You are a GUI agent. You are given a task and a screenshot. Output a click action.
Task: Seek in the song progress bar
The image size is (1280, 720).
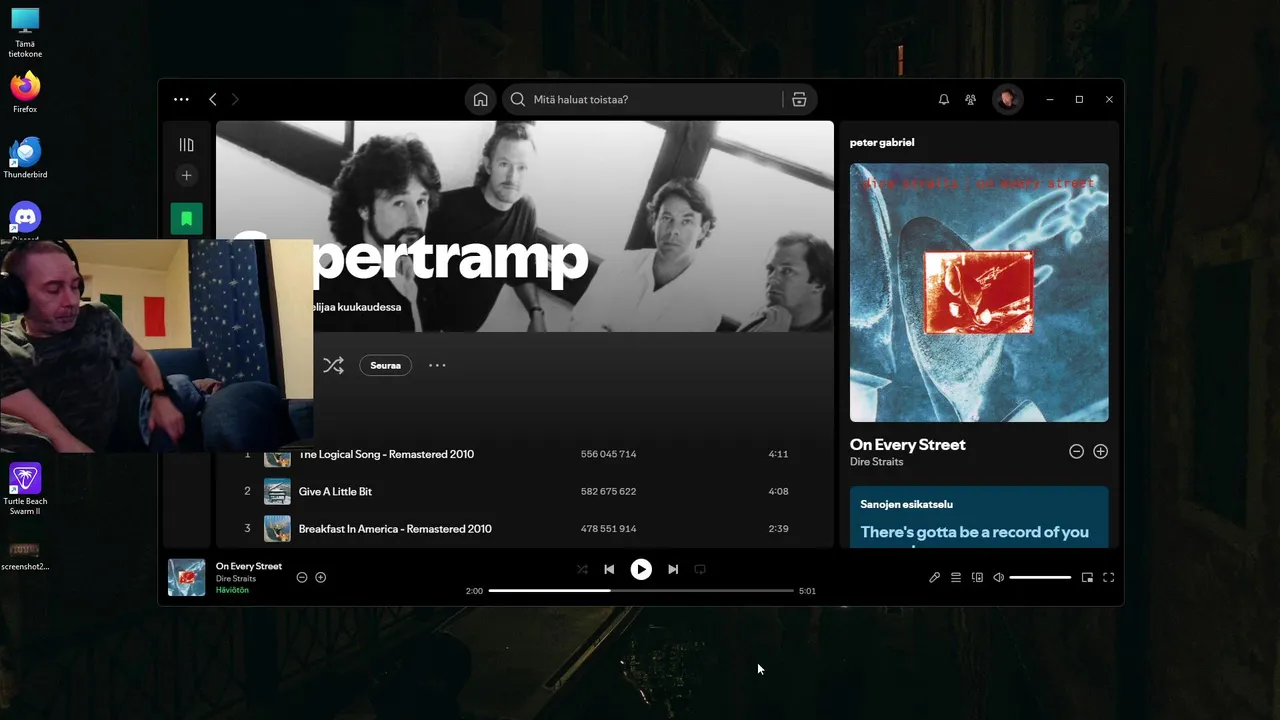(641, 591)
